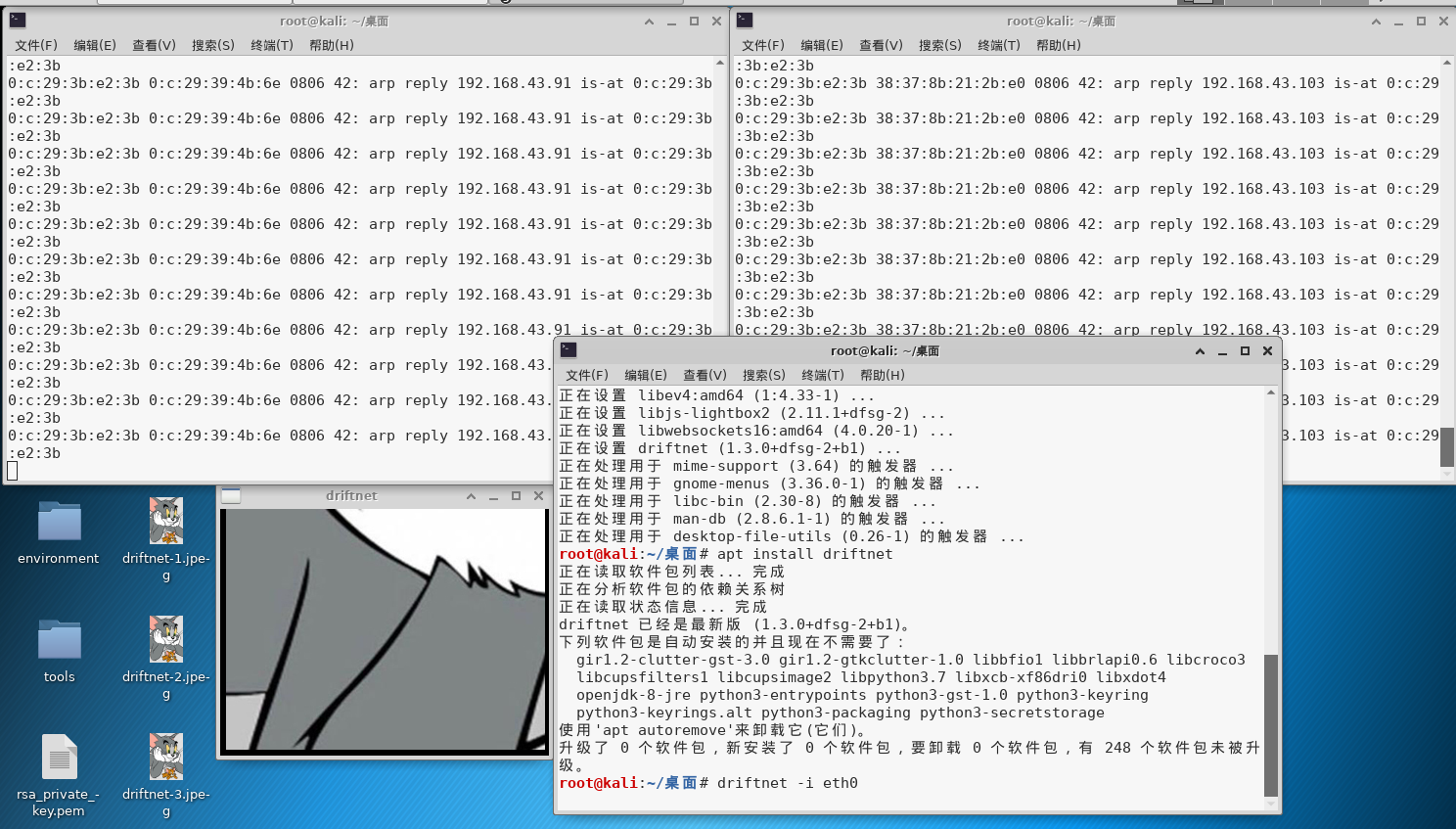Open the tools folder on desktop
The image size is (1456, 829).
[59, 640]
